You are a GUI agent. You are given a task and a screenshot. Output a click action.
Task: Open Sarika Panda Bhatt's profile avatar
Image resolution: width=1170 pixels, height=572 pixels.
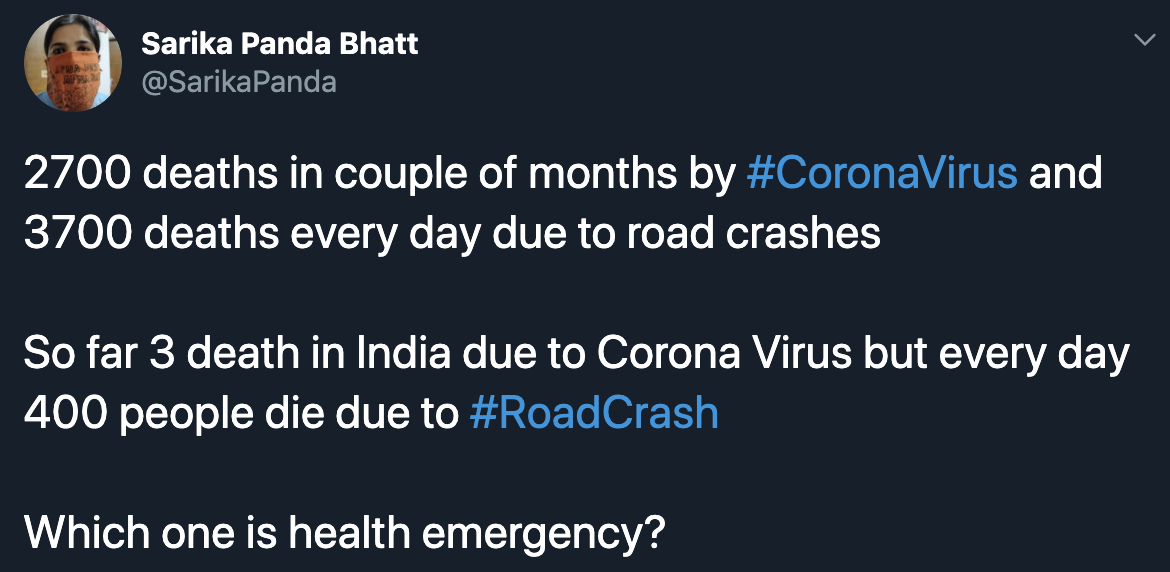pos(72,63)
